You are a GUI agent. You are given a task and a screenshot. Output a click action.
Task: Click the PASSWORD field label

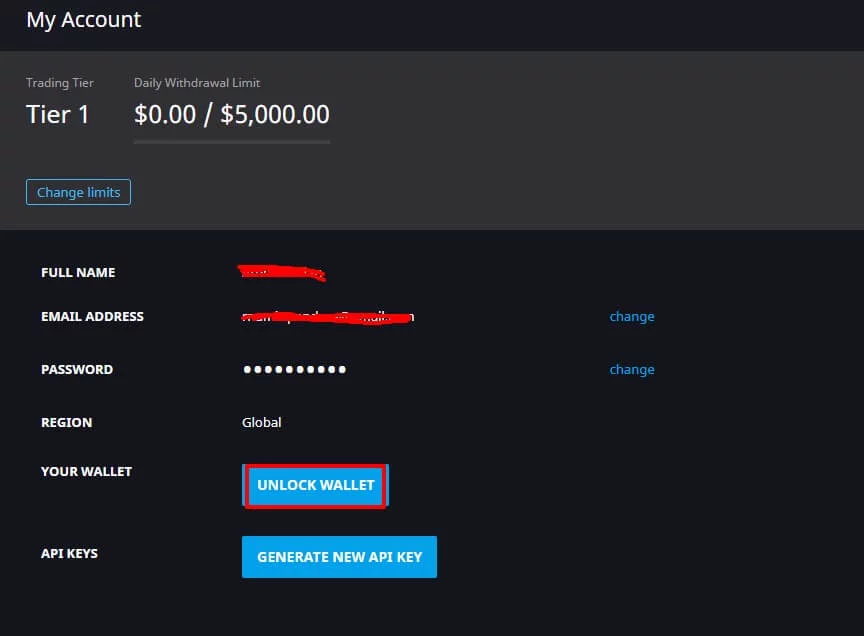[x=77, y=370]
